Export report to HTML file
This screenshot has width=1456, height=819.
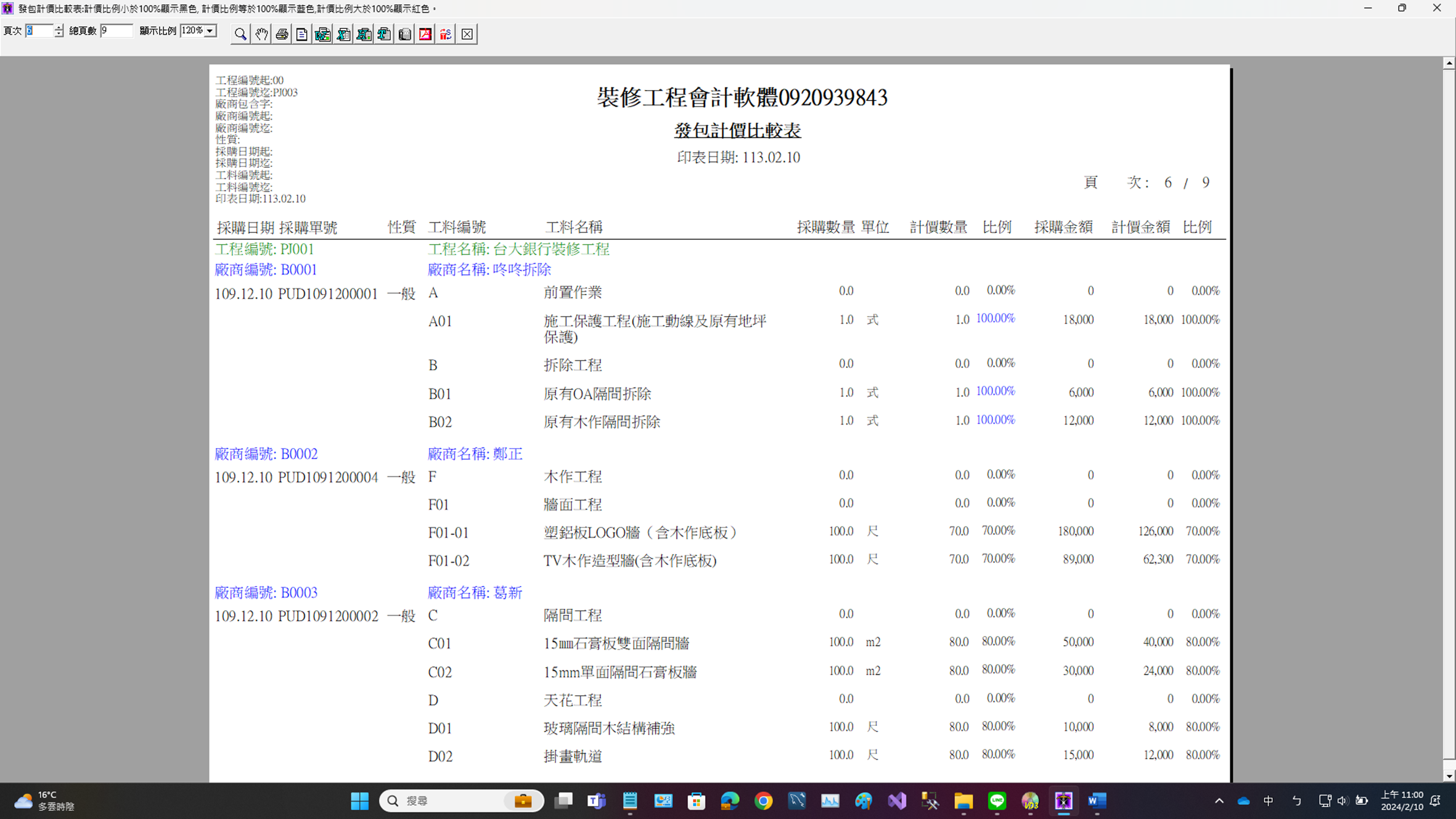tap(364, 35)
